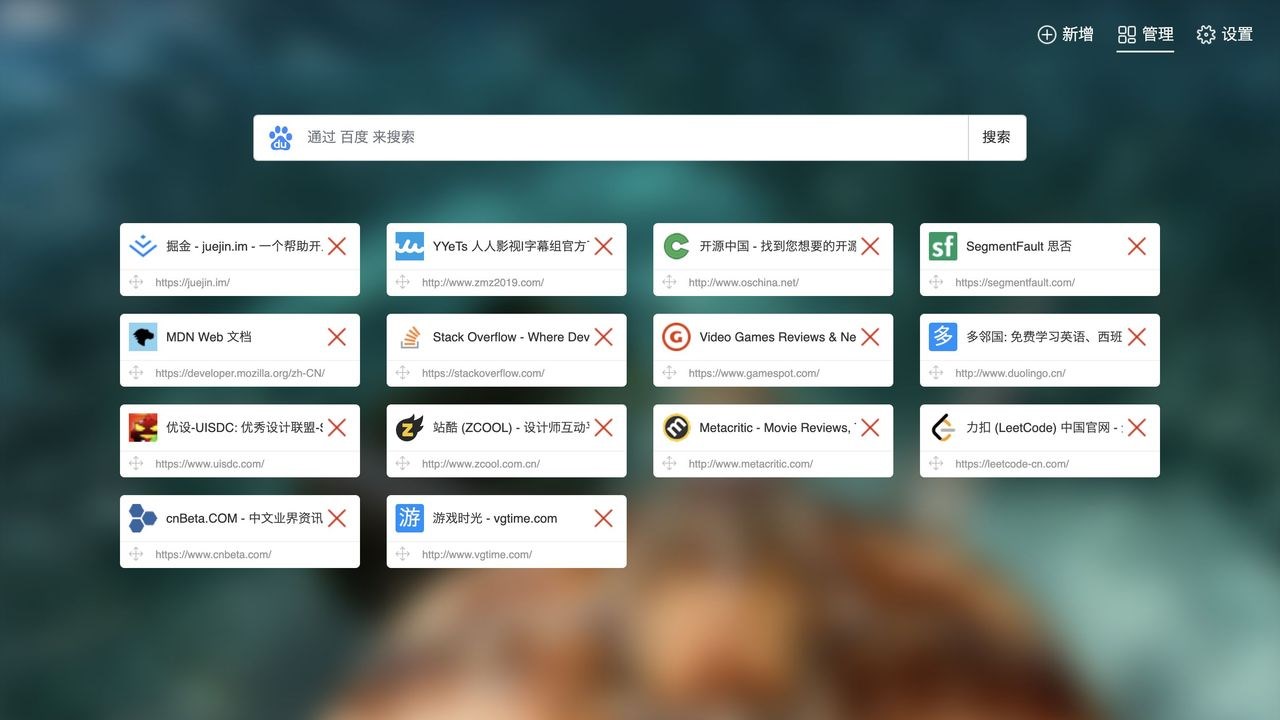
Task: Remove the SegmentFault 思否 shortcut
Action: point(1137,246)
